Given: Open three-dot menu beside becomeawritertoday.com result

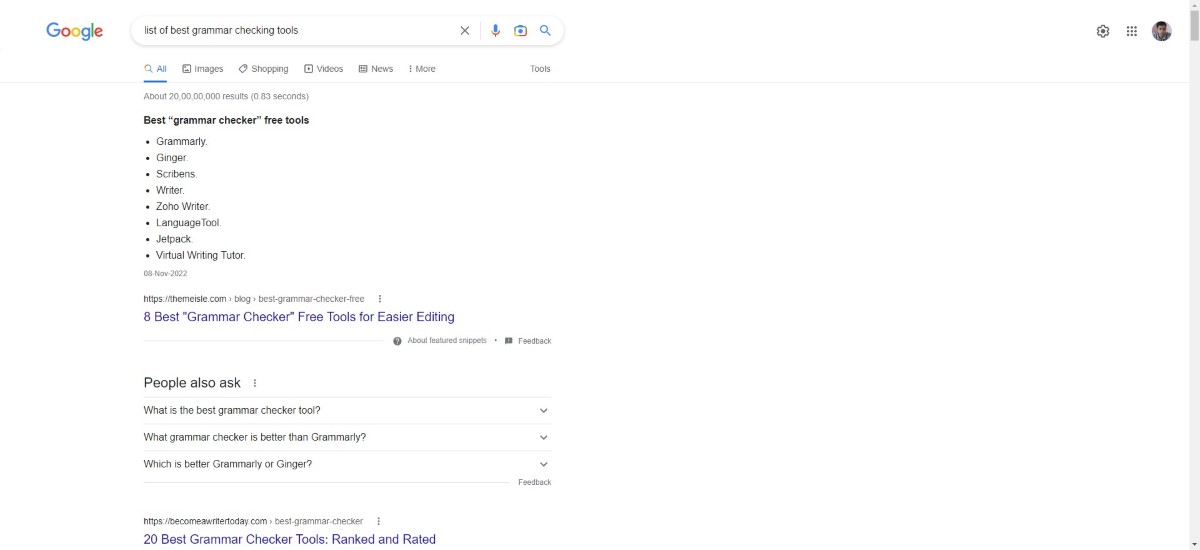Looking at the screenshot, I should point(379,521).
